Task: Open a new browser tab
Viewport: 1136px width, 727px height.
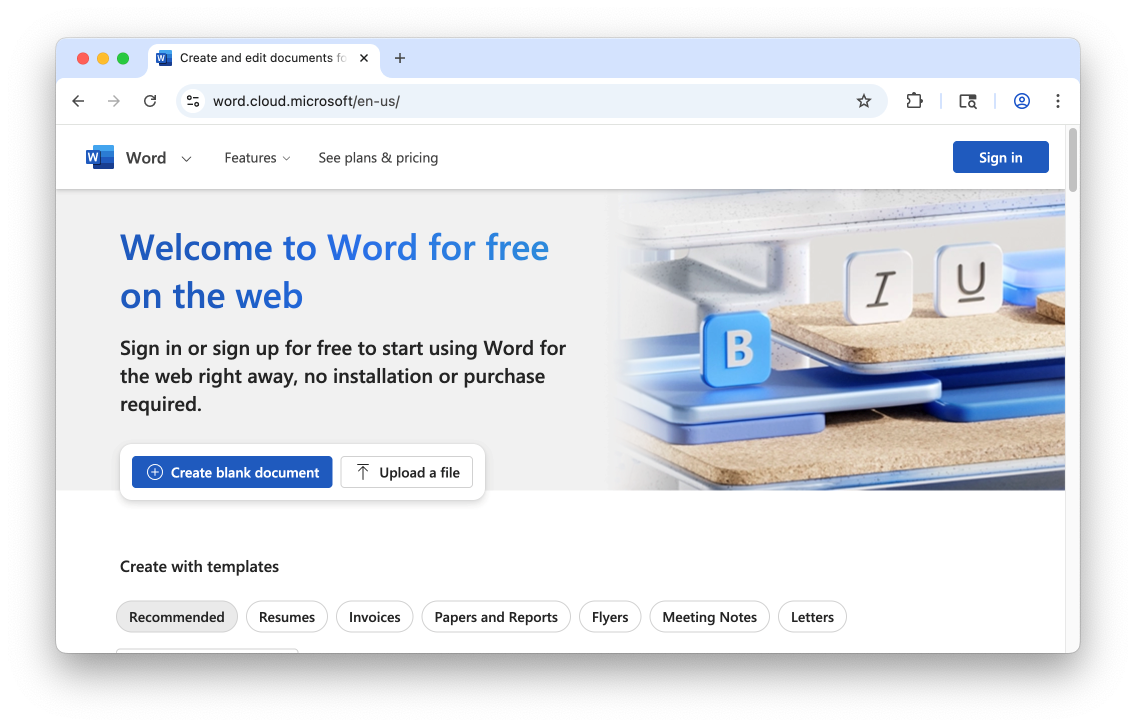Action: coord(400,58)
